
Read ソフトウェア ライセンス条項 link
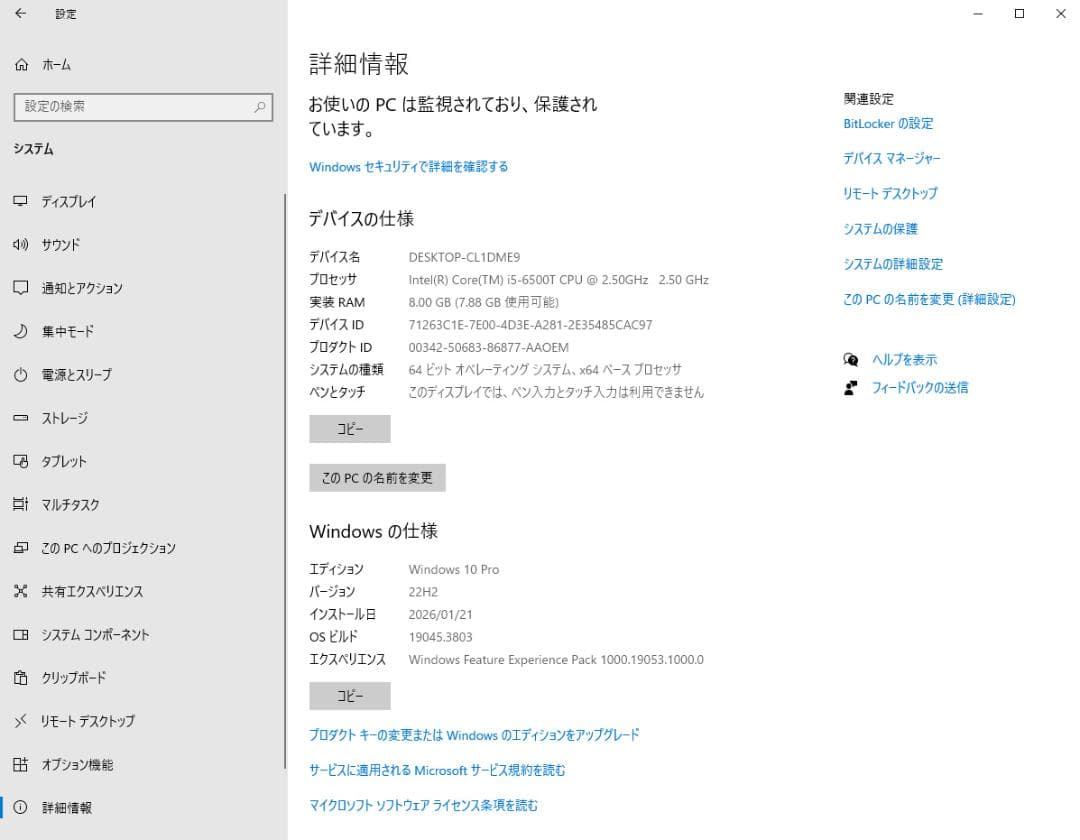(423, 806)
